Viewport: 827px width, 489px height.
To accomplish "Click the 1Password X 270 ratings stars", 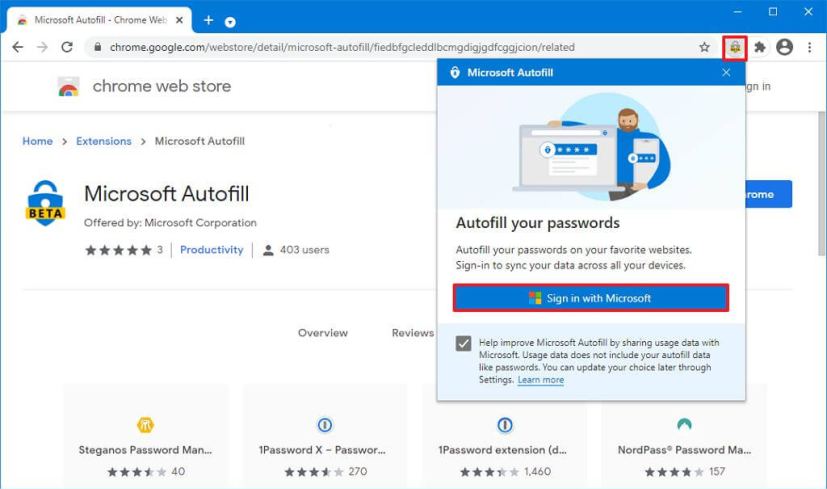I will (314, 472).
